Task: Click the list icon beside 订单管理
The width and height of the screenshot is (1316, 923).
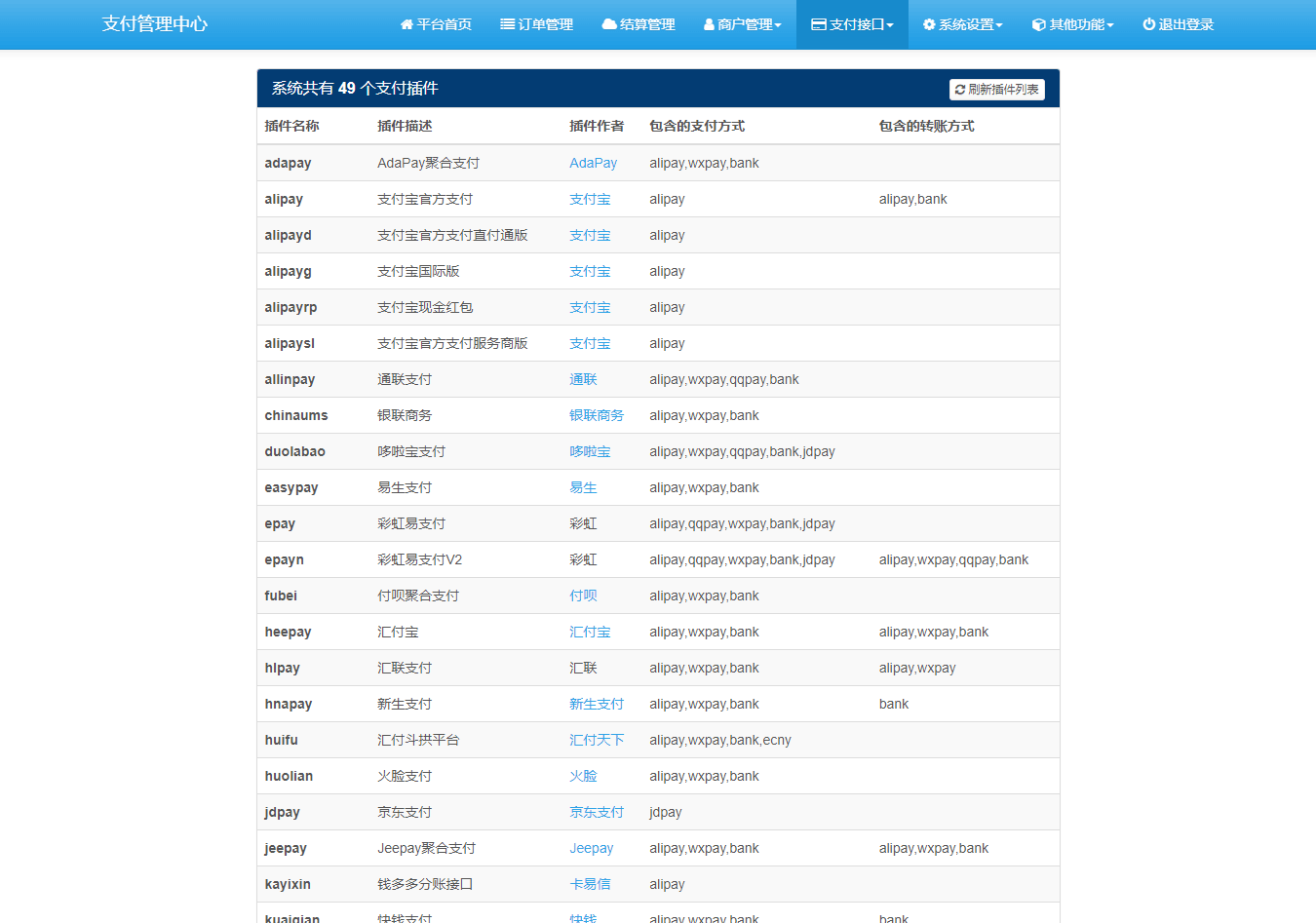Action: [x=507, y=24]
